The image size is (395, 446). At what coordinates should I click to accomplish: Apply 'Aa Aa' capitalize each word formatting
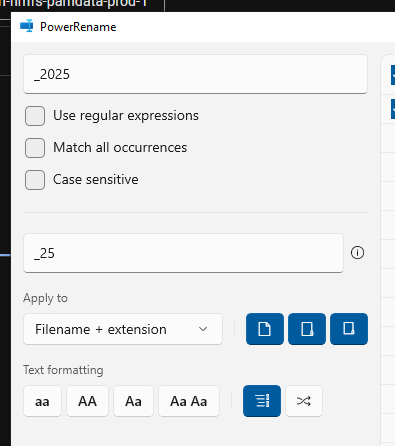189,401
